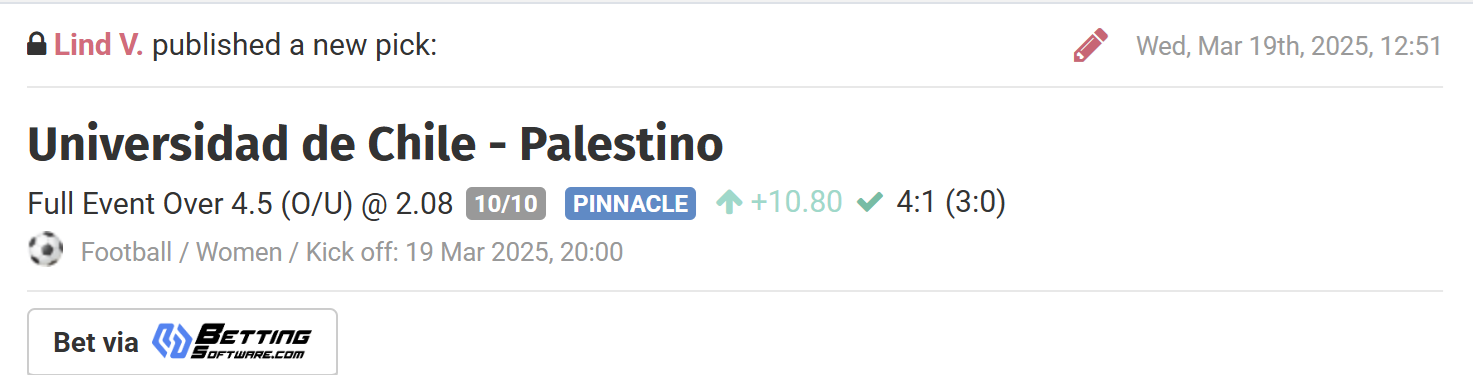Click the 10/10 stake badge
Screen dimensions: 1473x375
tap(506, 204)
